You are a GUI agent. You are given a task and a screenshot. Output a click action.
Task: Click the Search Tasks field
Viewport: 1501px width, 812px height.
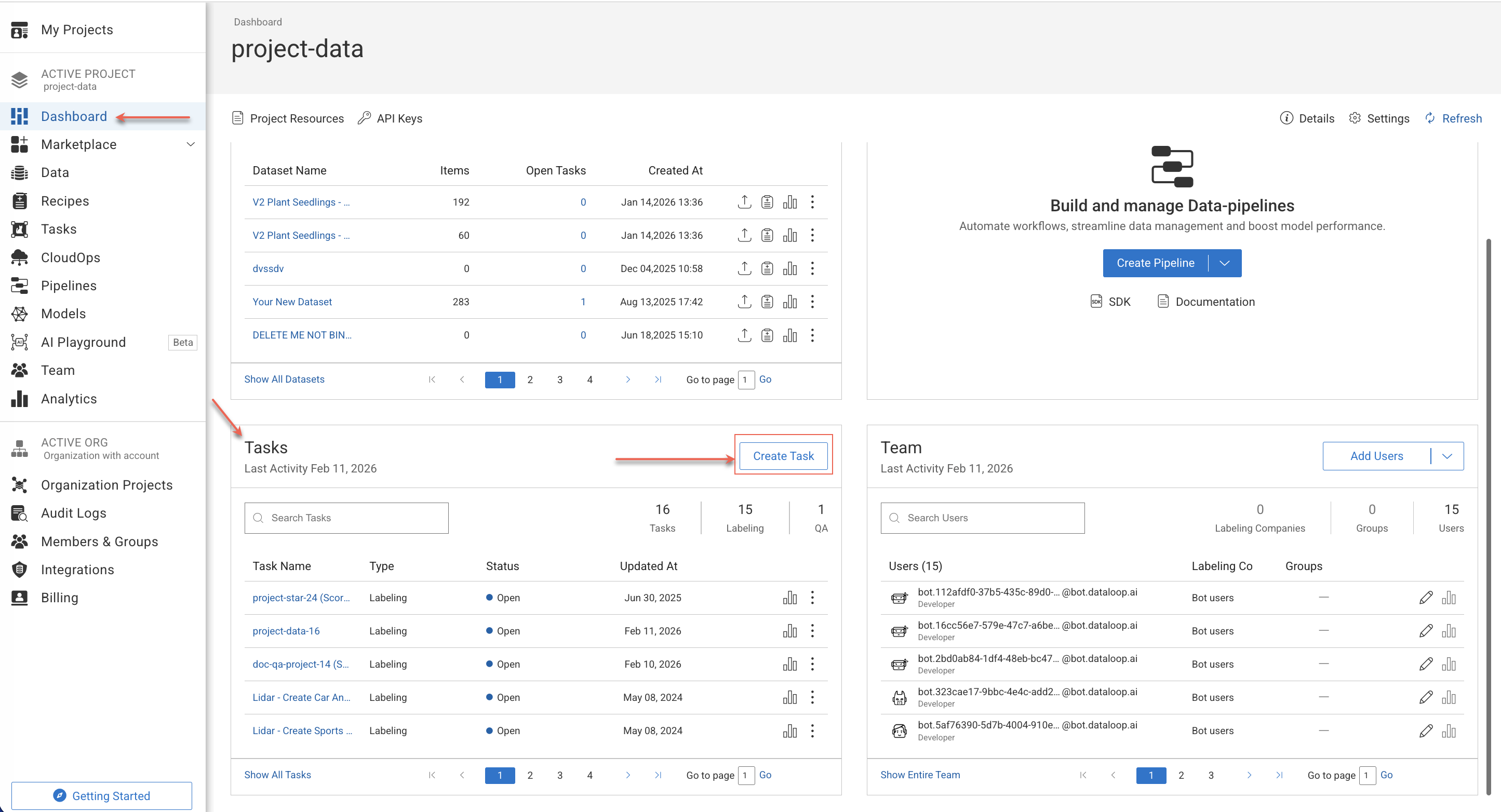coord(346,518)
